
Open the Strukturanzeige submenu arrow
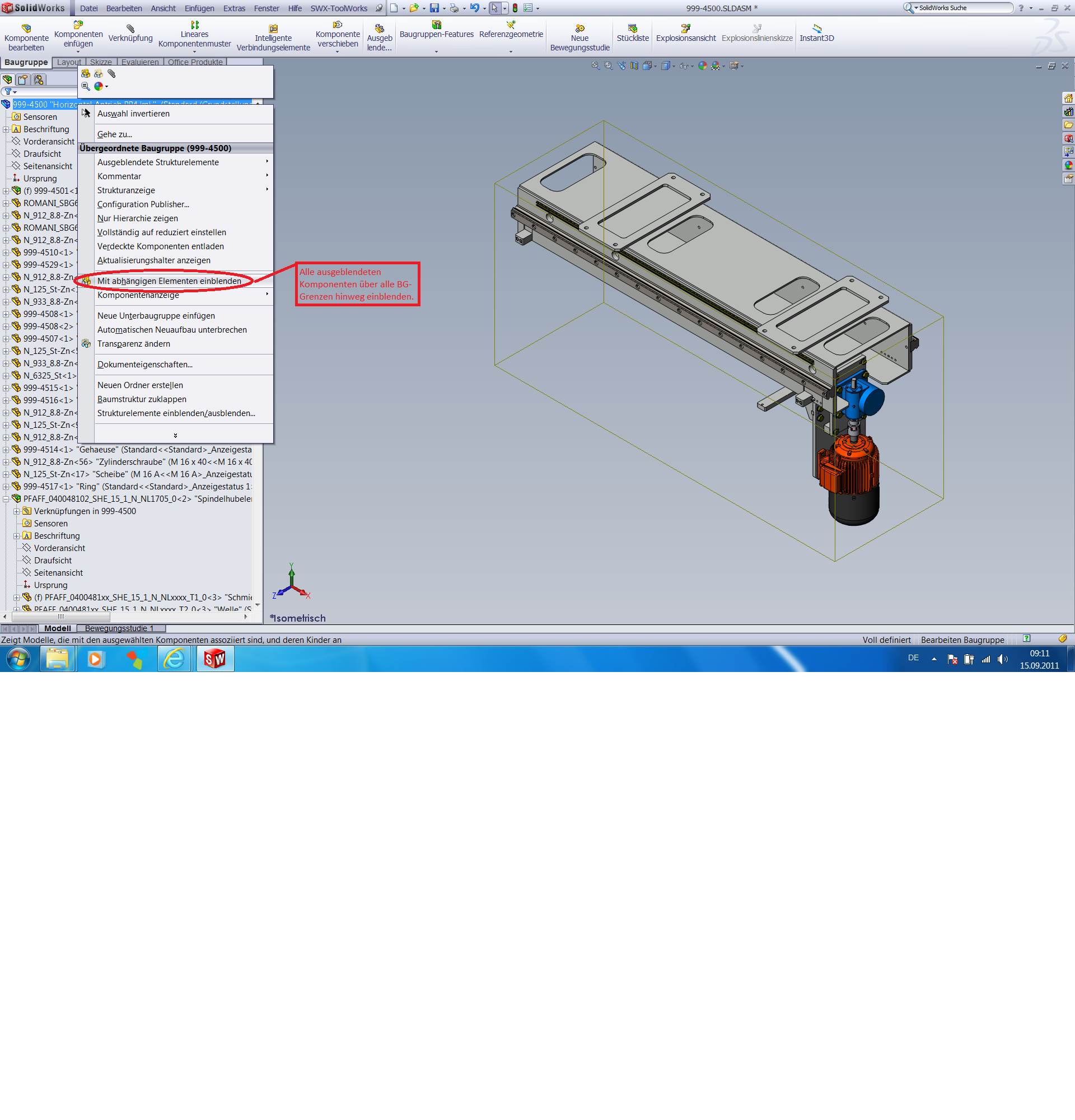click(267, 190)
